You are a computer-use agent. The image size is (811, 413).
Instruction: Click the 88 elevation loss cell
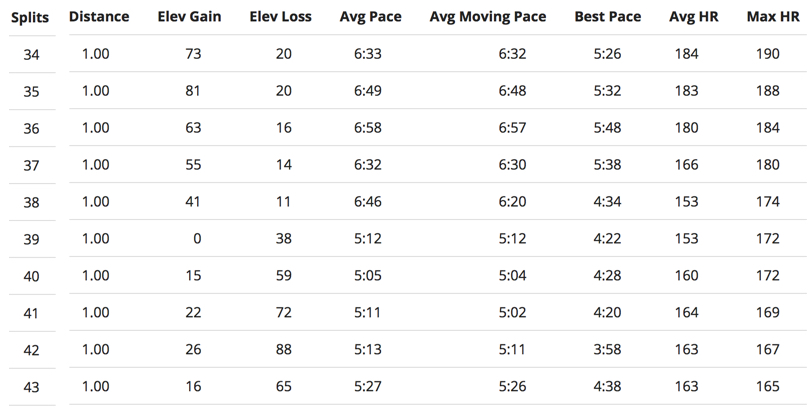tap(284, 349)
